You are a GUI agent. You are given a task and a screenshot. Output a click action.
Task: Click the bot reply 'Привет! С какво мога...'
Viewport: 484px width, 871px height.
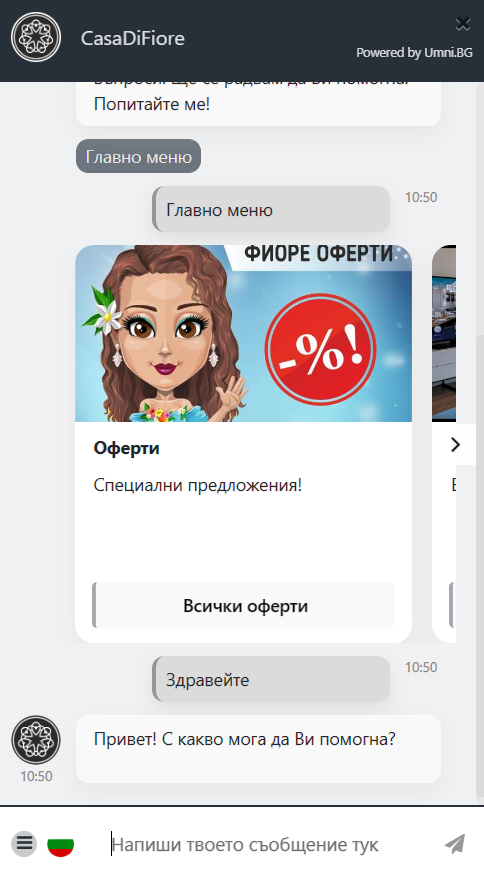click(258, 749)
